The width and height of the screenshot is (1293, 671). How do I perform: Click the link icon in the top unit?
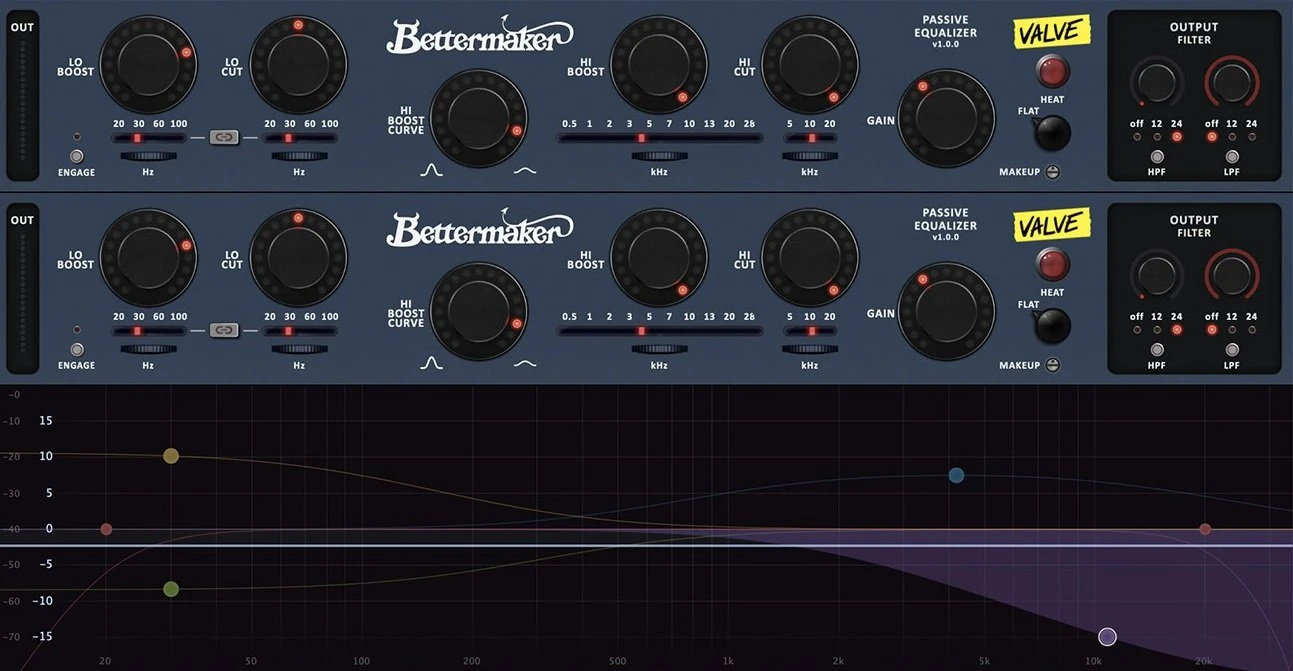tap(224, 137)
